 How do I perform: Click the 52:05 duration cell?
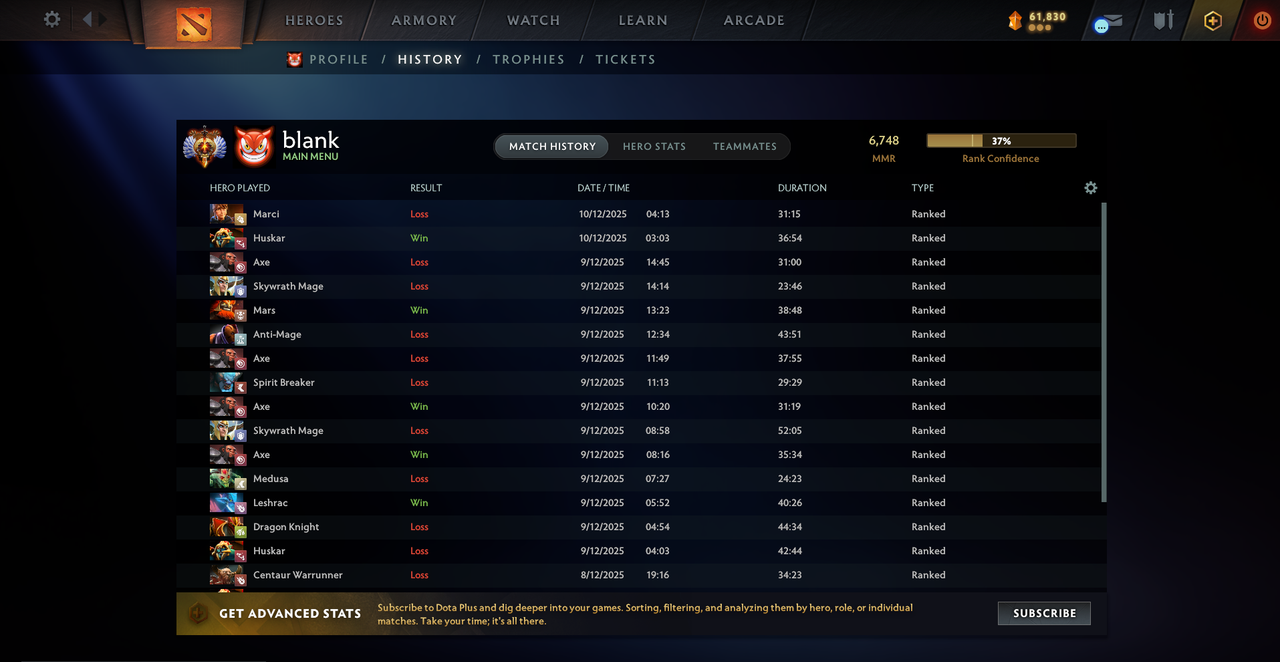click(790, 431)
